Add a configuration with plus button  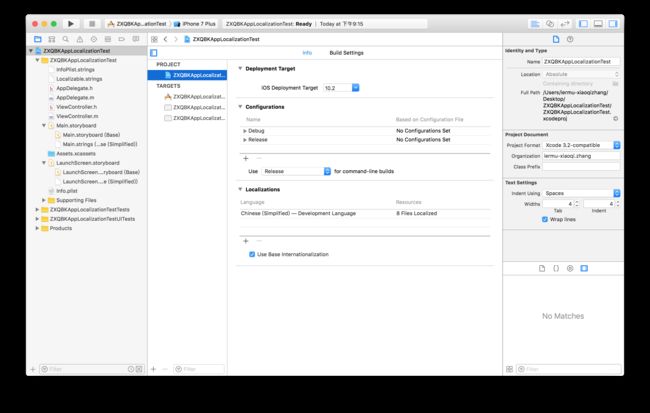coord(245,158)
